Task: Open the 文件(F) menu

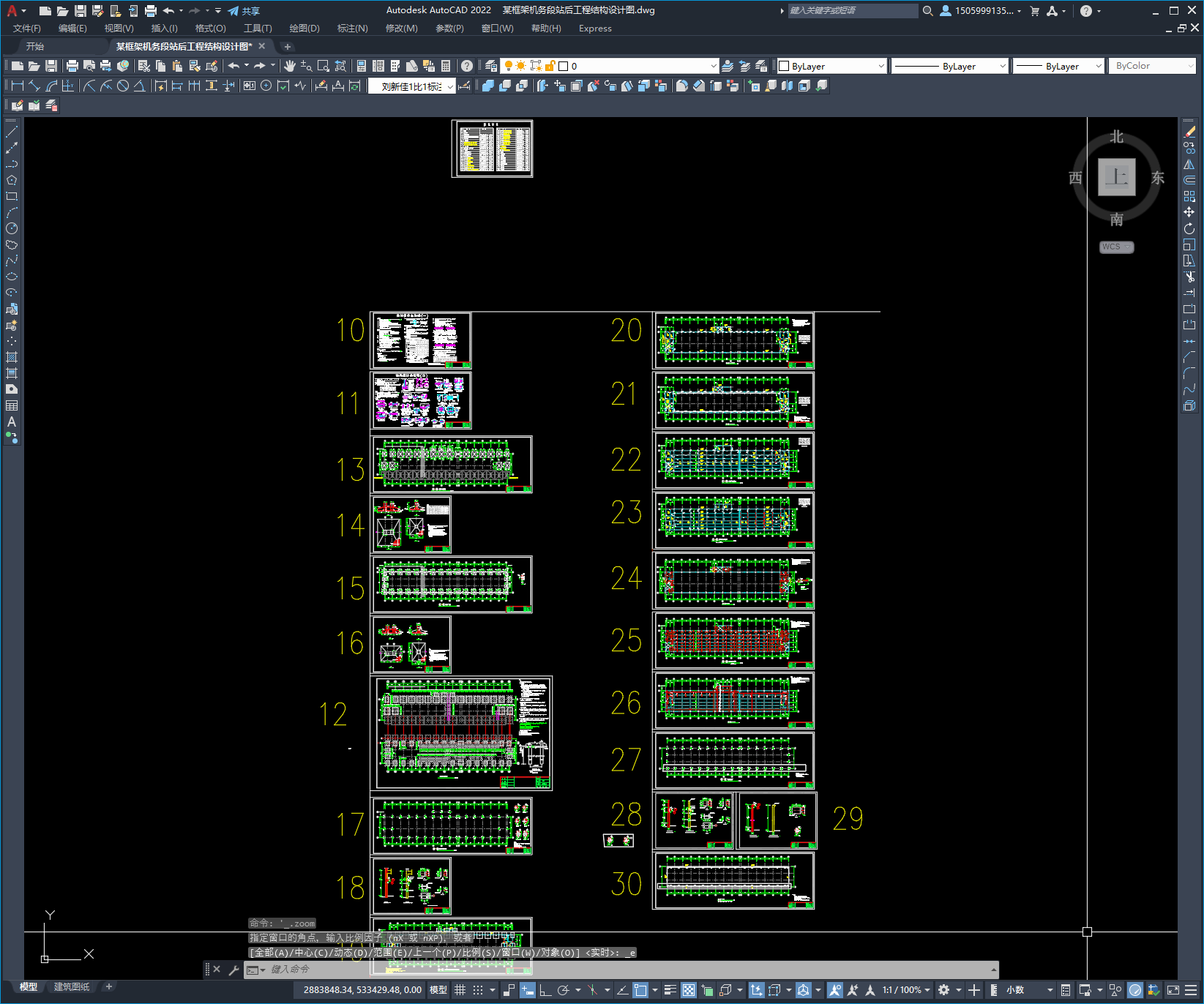Action: [27, 29]
